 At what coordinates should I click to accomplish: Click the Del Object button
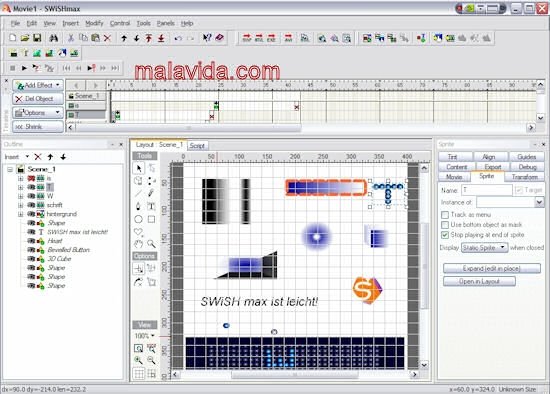38,99
